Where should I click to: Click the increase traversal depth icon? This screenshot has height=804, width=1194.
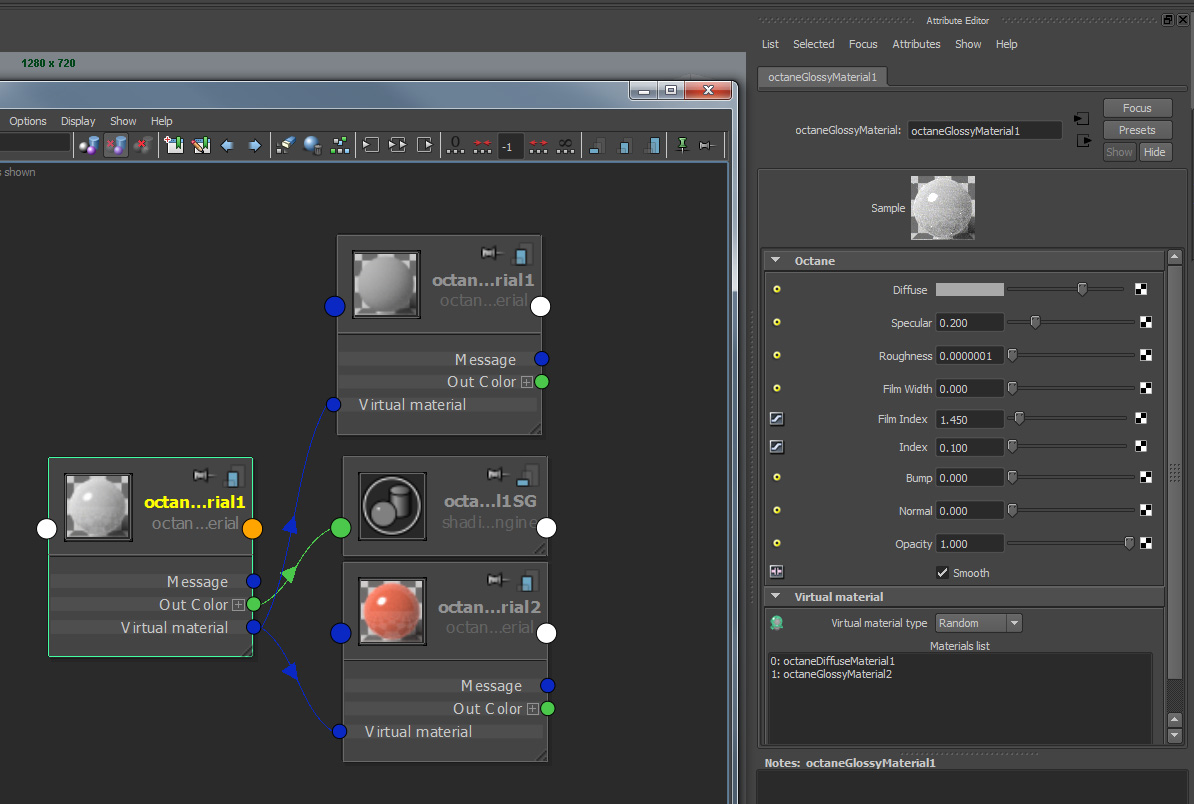[538, 145]
